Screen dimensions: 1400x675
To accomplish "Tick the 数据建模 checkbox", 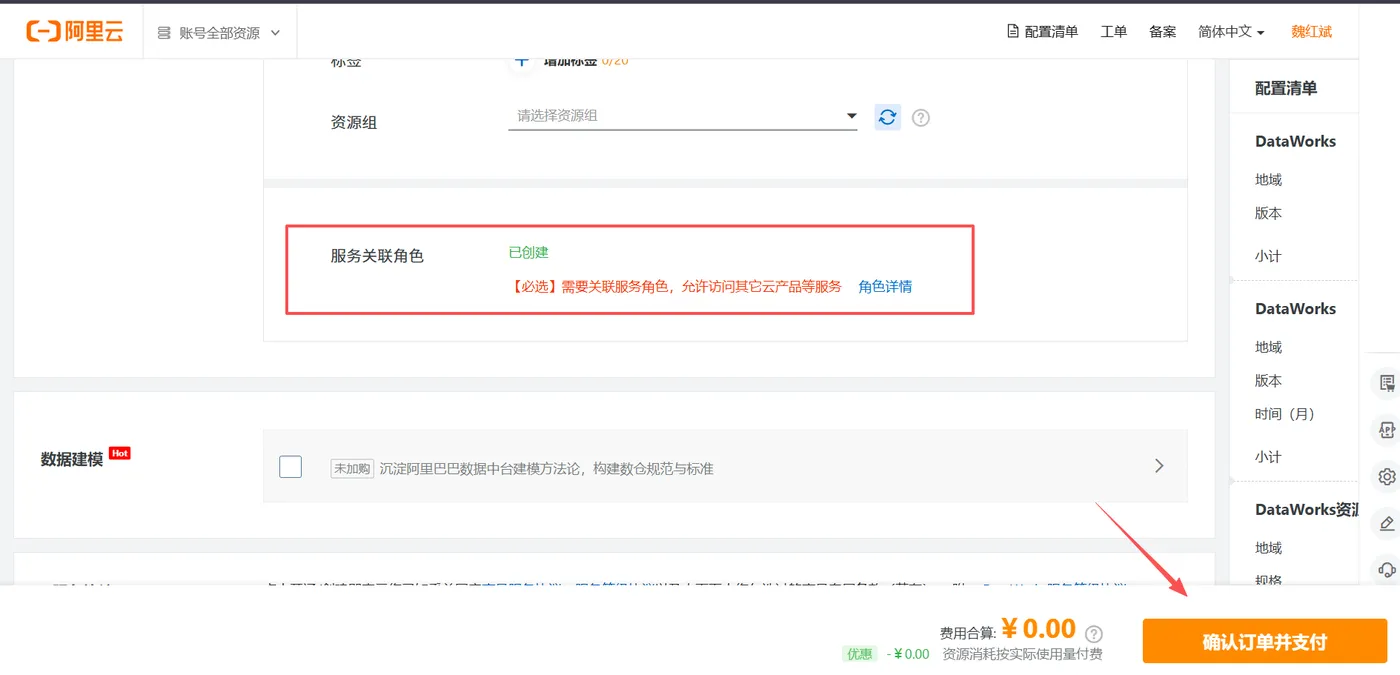I will pyautogui.click(x=291, y=466).
